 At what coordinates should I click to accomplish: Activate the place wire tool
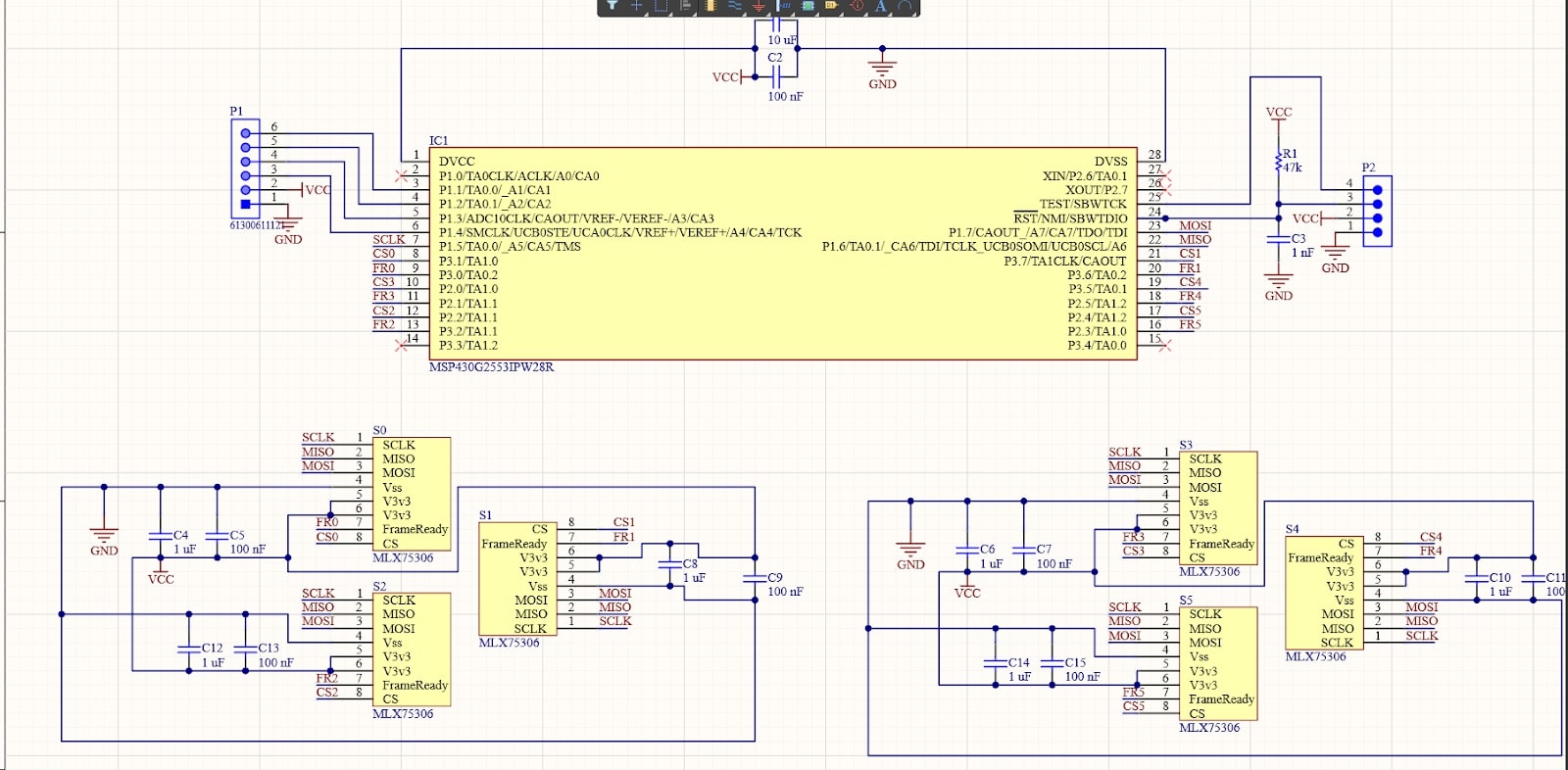click(735, 5)
